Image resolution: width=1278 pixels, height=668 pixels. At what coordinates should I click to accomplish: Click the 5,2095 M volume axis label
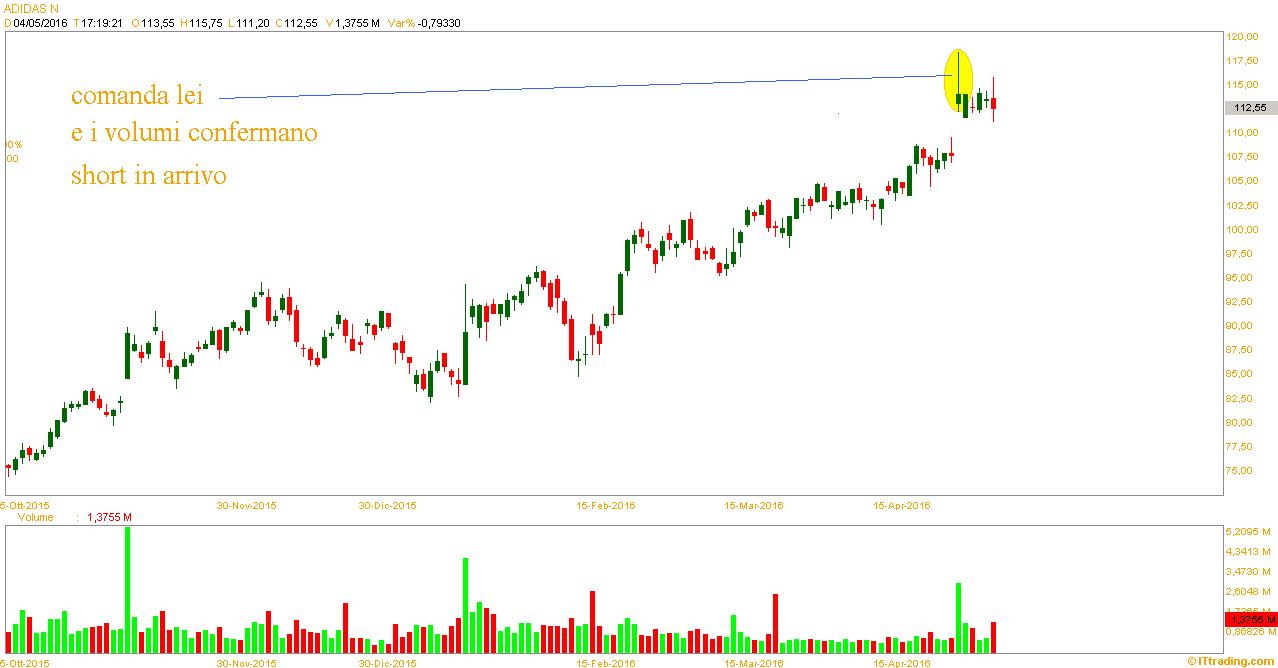[1250, 531]
